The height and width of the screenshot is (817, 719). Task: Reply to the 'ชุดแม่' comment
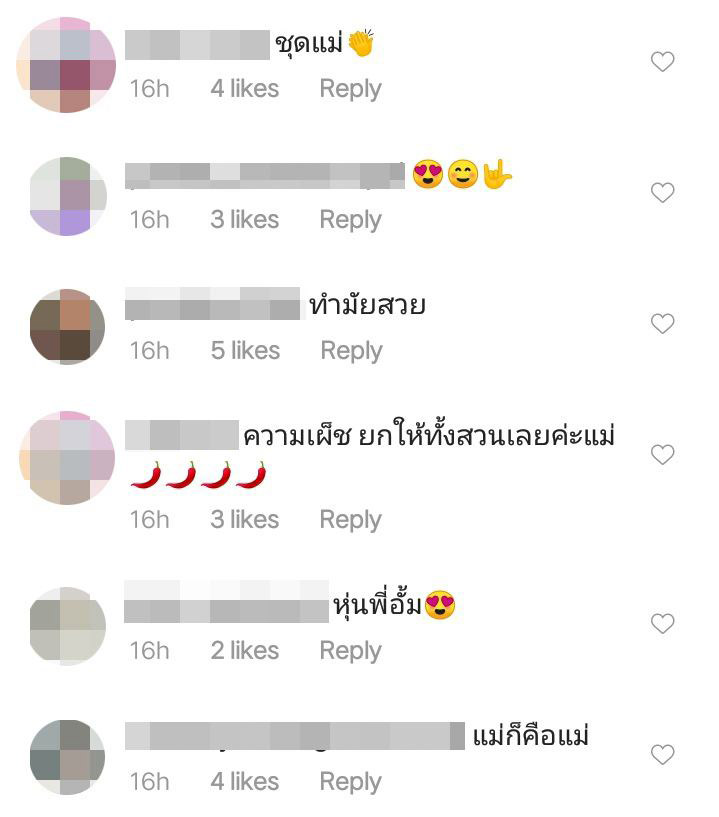[x=350, y=89]
